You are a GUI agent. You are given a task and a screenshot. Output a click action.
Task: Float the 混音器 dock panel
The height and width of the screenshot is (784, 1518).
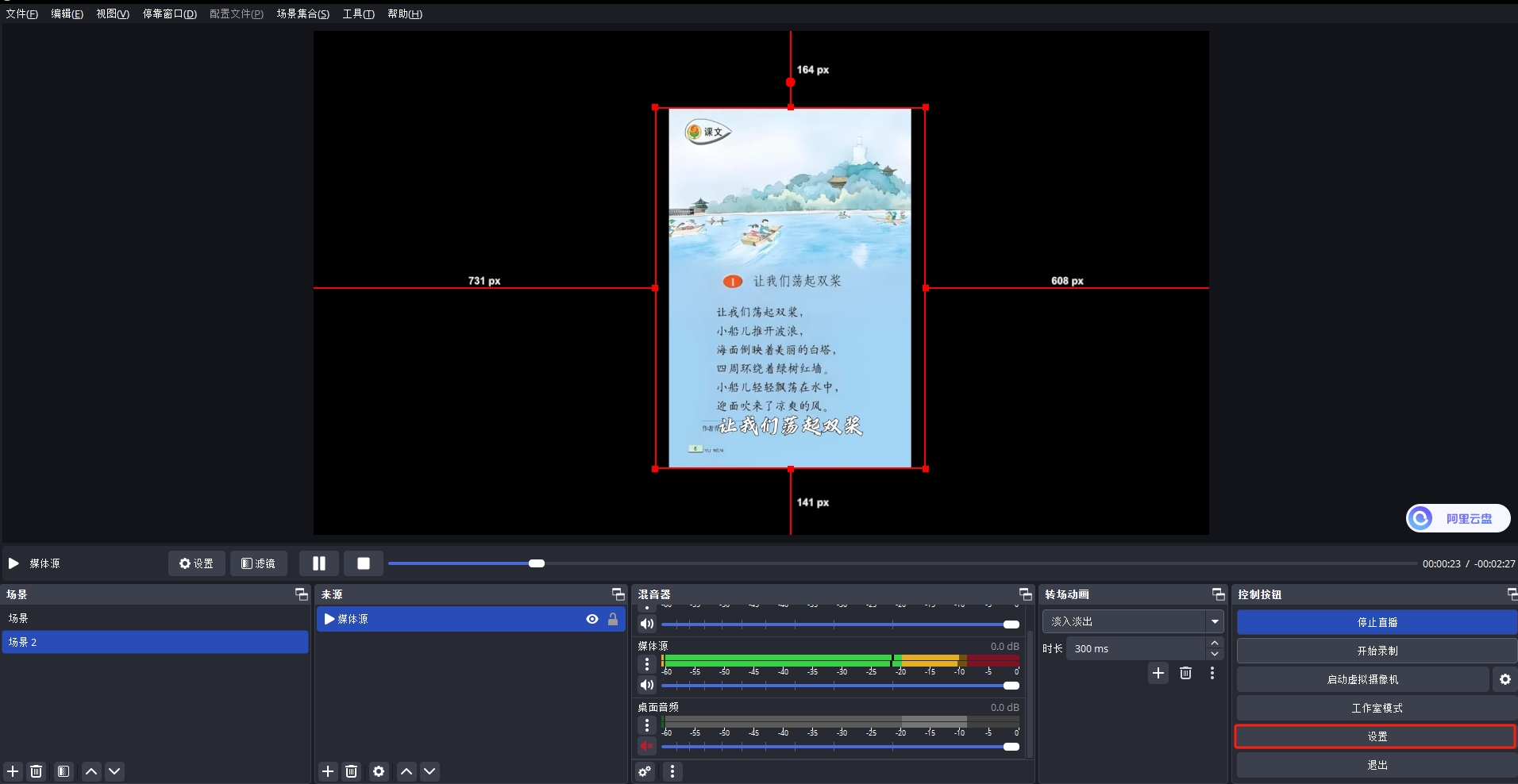(1025, 594)
